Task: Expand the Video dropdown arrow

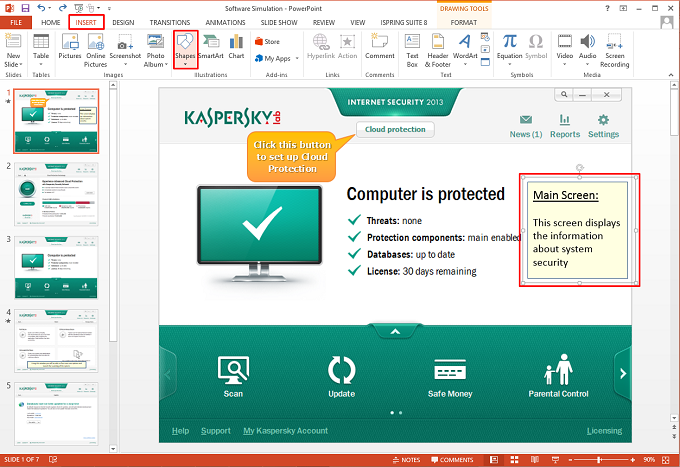Action: (x=565, y=64)
